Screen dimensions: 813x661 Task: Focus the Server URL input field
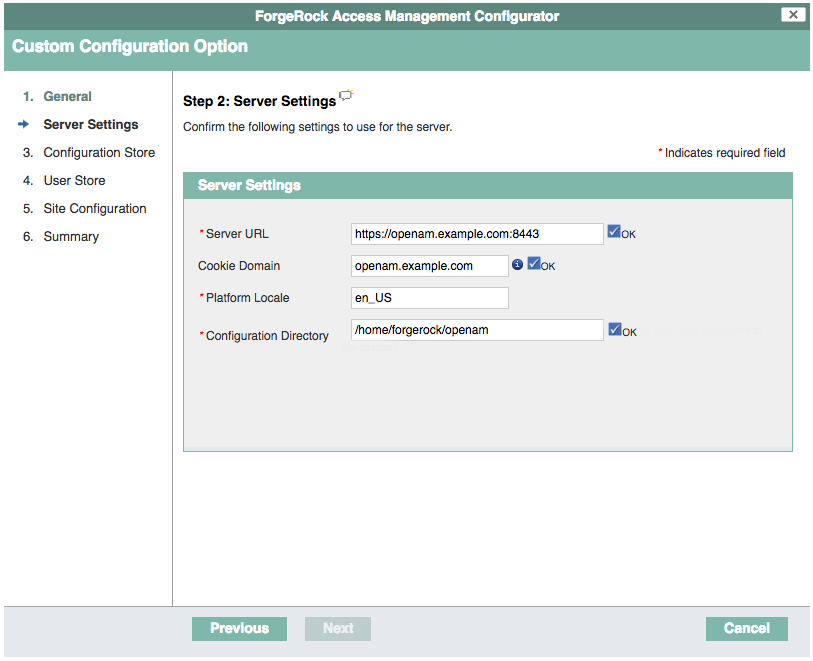click(477, 234)
